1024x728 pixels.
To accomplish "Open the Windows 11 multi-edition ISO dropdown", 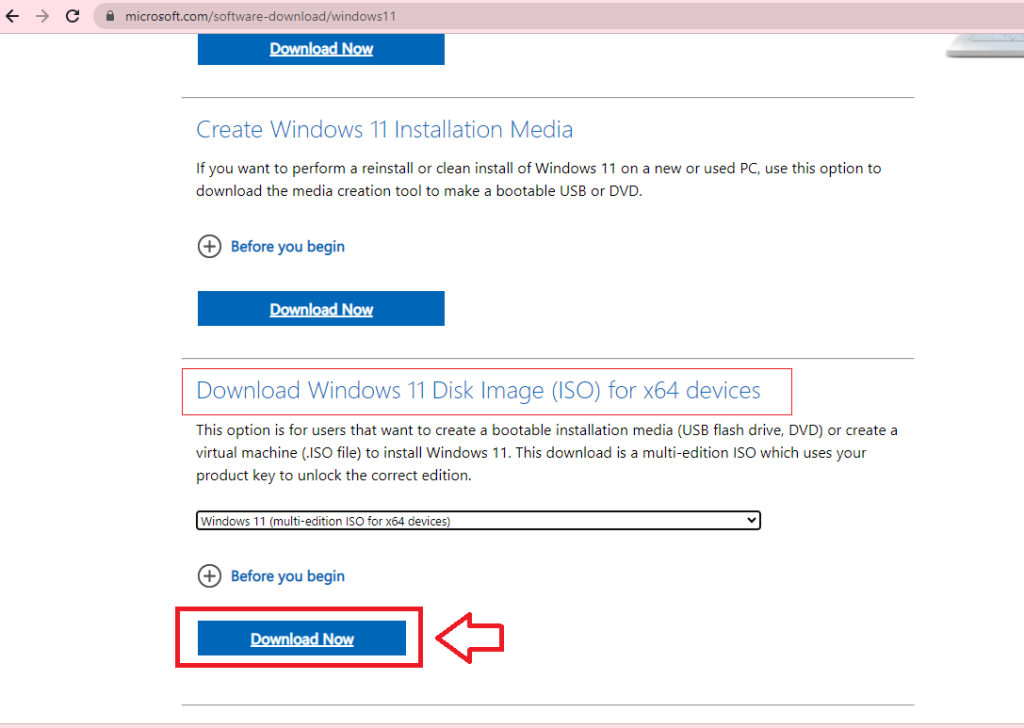I will tap(478, 521).
